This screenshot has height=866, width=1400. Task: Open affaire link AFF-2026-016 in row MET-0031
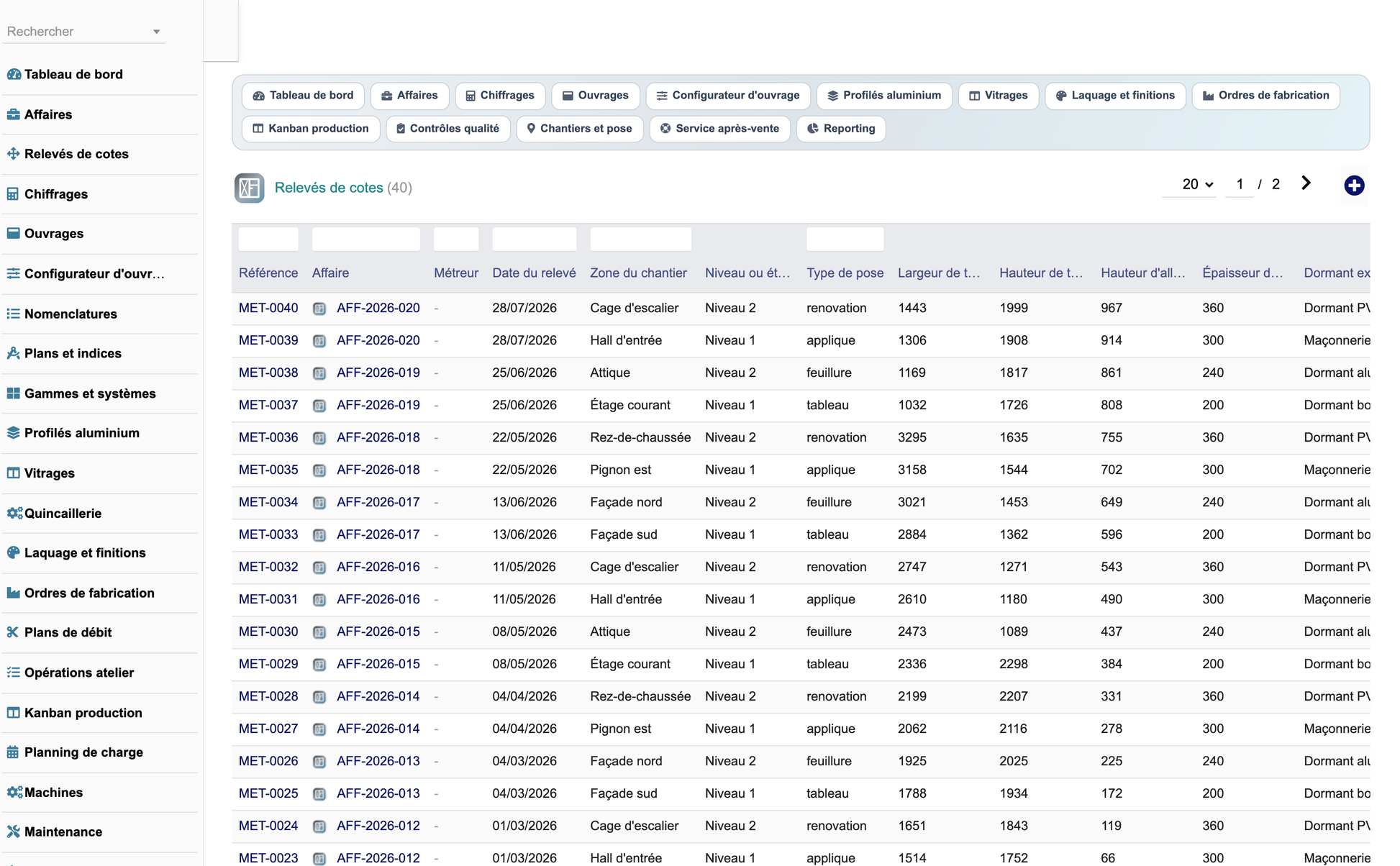pos(378,599)
